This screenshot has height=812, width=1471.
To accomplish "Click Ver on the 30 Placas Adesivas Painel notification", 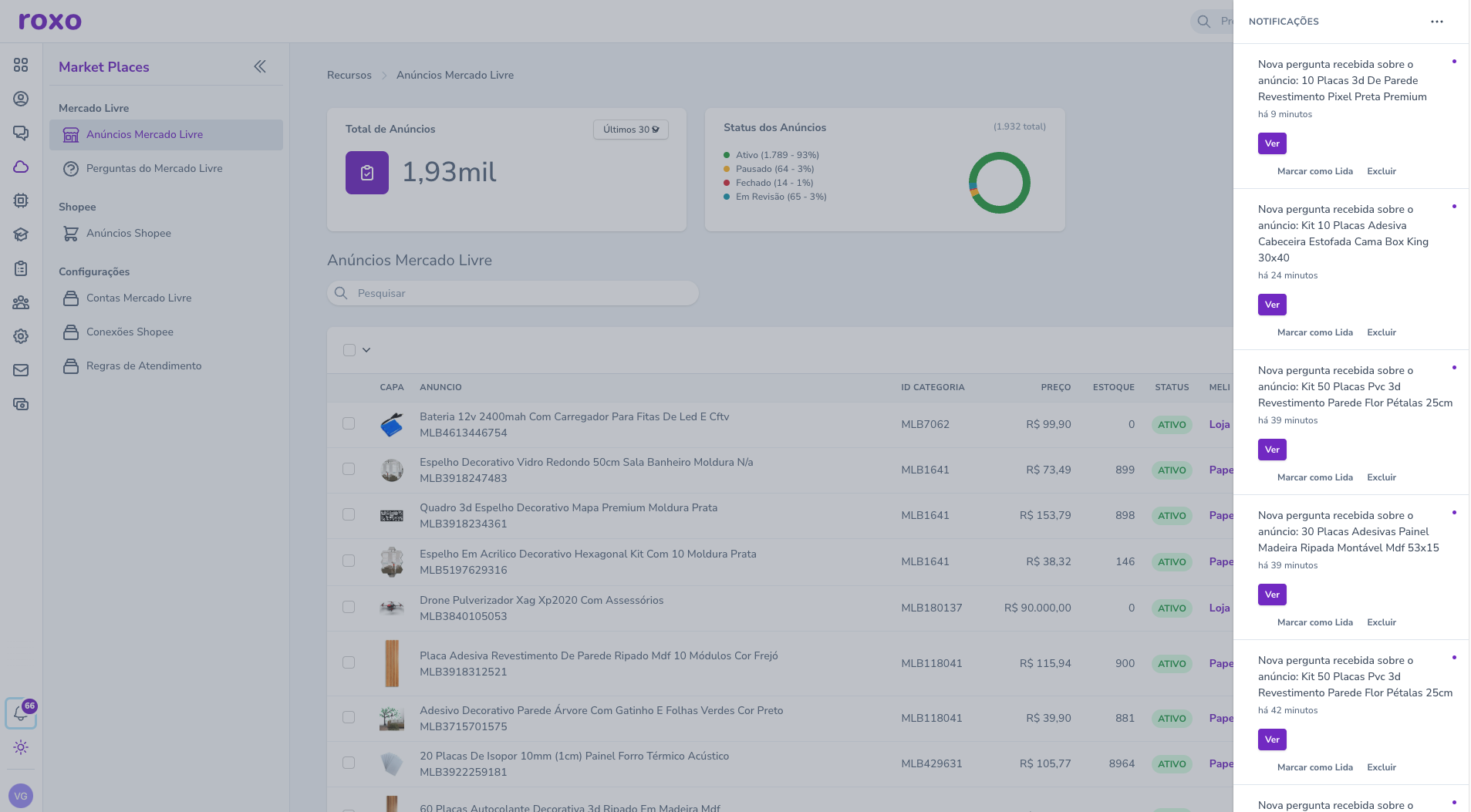I will [1272, 595].
